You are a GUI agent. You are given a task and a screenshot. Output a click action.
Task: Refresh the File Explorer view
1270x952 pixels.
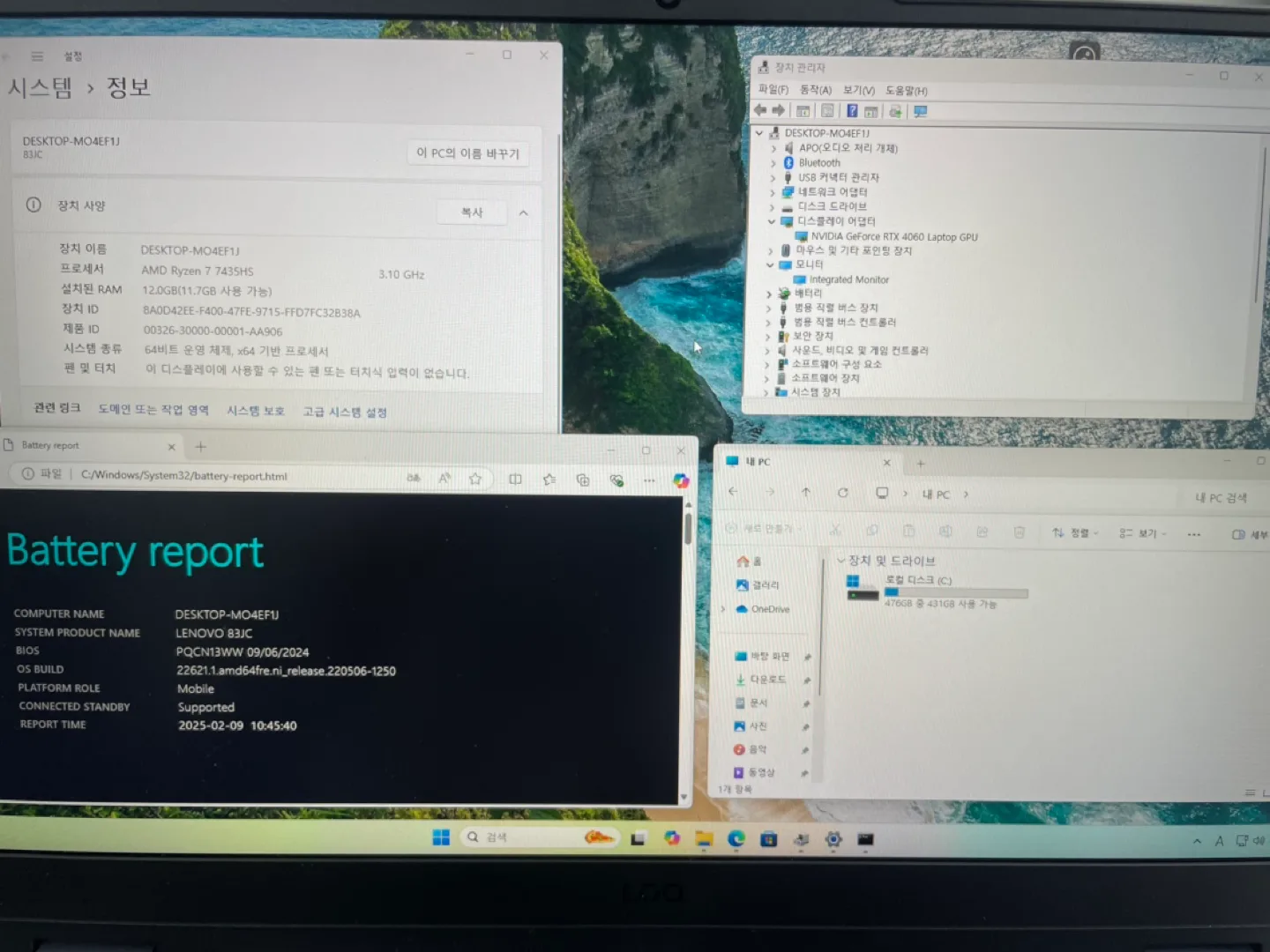click(x=843, y=493)
